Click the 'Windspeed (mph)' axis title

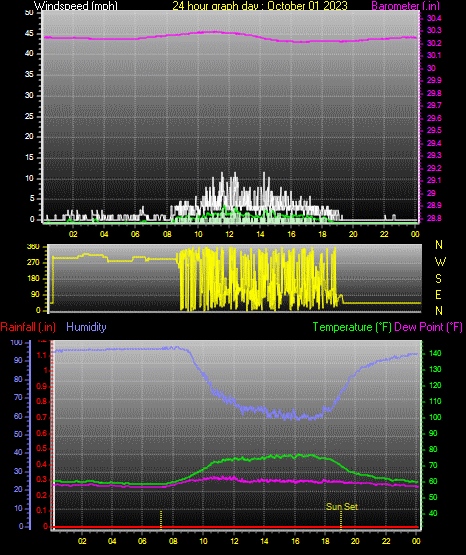[x=76, y=5]
